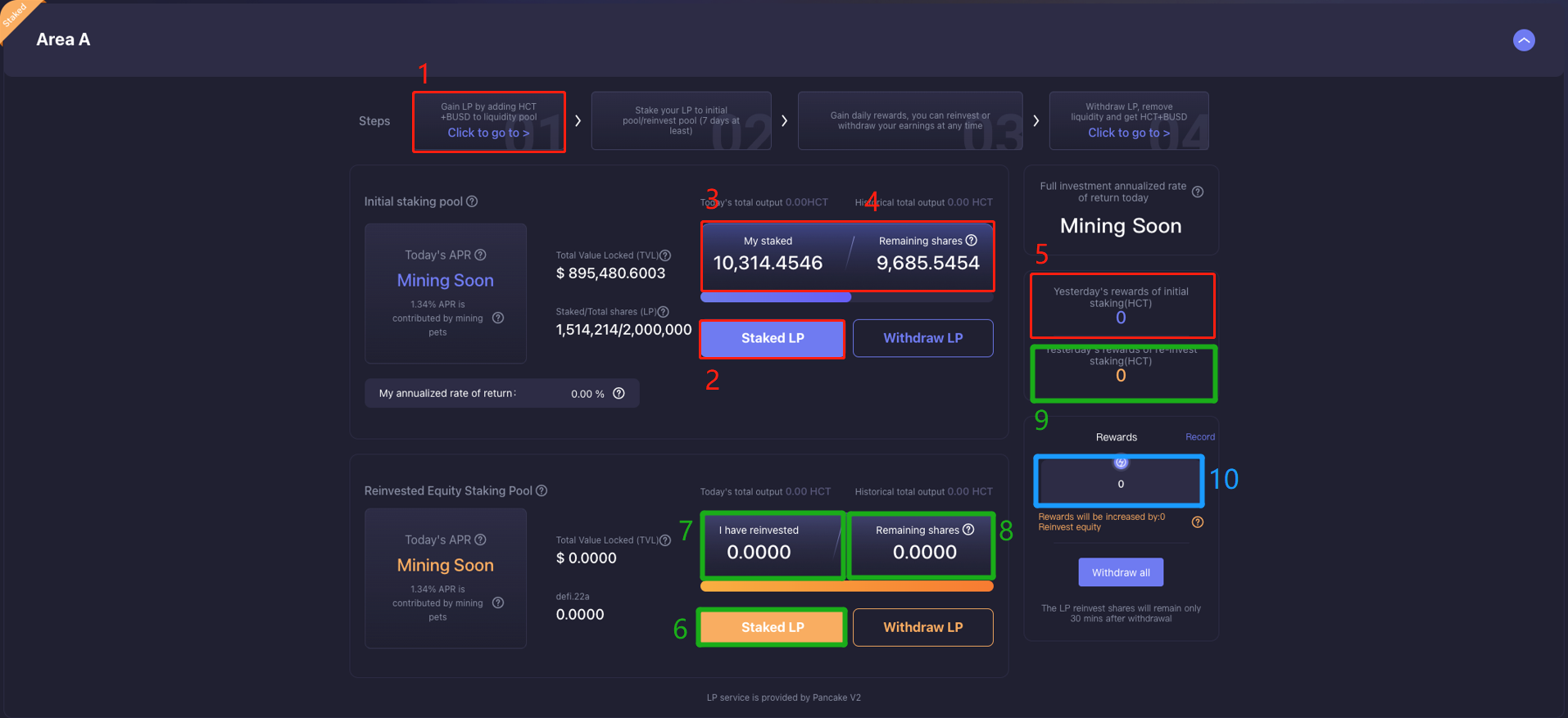The image size is (1568, 718).
Task: Click Withdraw LP in Reinvested Equity pool
Action: pos(922,627)
